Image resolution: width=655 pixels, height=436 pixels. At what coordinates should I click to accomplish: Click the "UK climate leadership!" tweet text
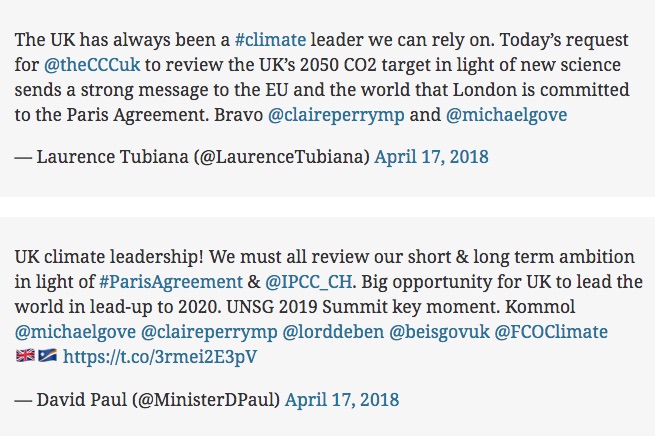click(x=328, y=307)
